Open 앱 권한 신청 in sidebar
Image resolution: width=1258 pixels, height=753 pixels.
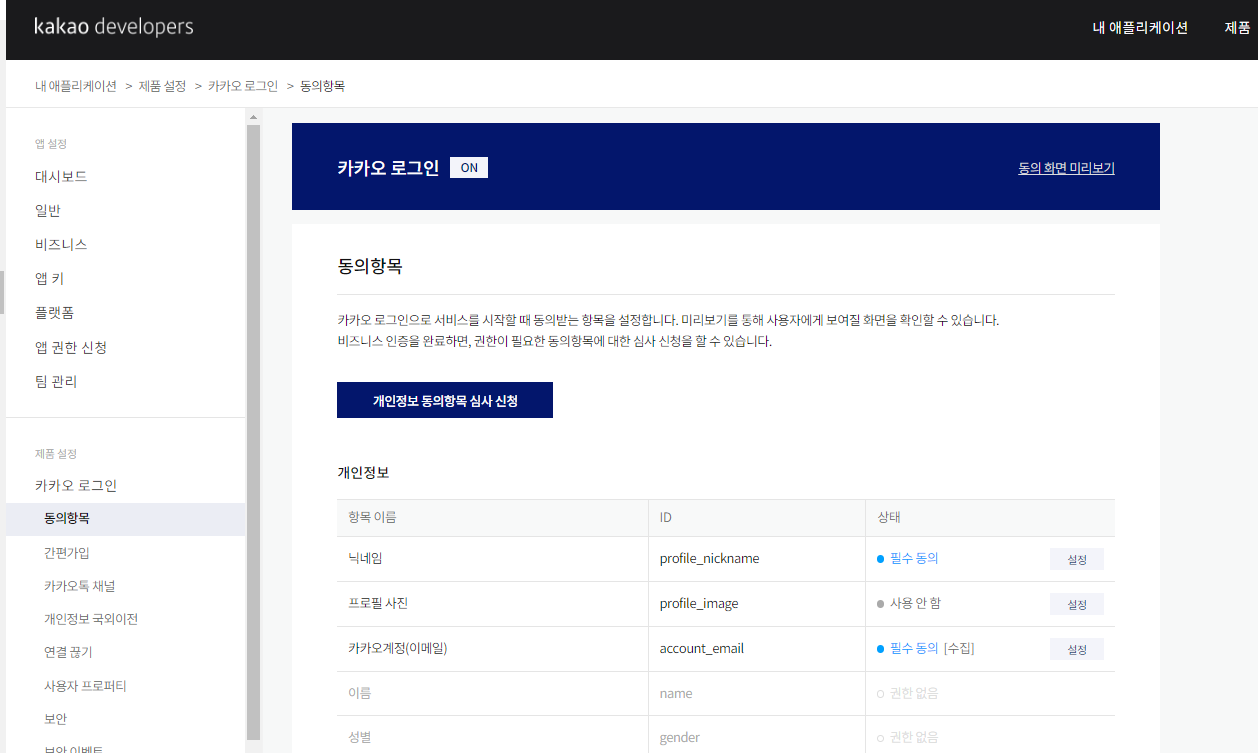click(x=71, y=347)
